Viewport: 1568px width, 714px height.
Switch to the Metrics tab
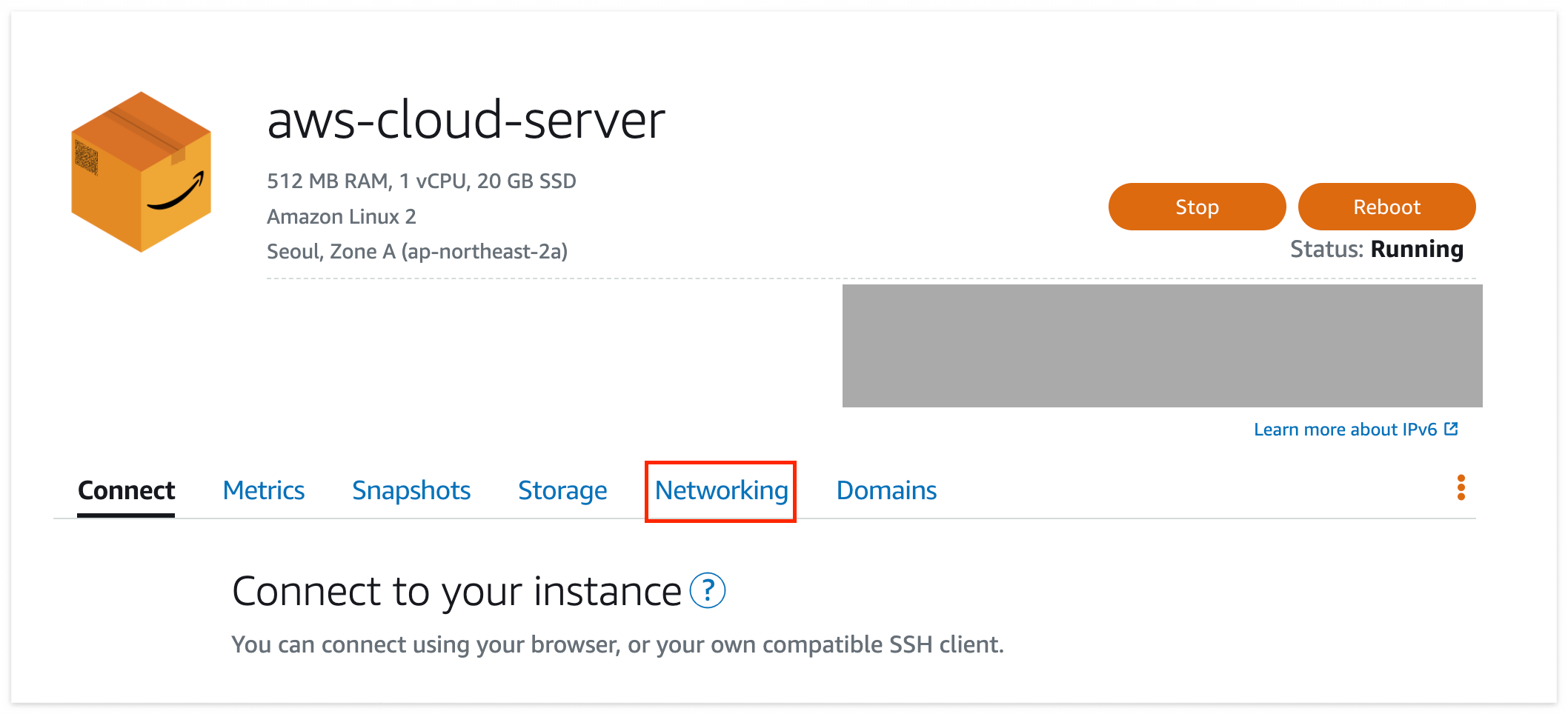264,490
